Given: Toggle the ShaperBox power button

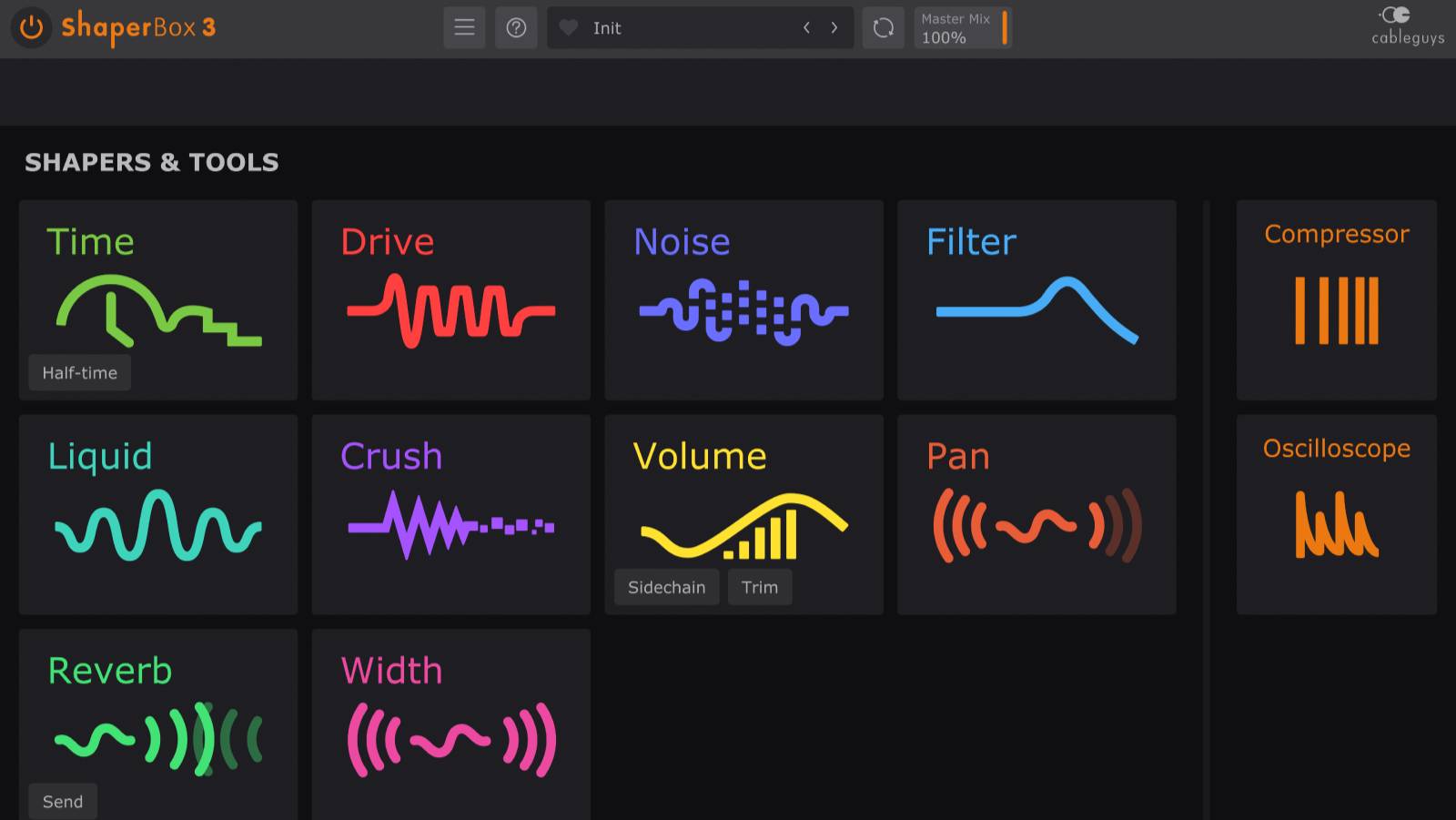Looking at the screenshot, I should pyautogui.click(x=31, y=27).
